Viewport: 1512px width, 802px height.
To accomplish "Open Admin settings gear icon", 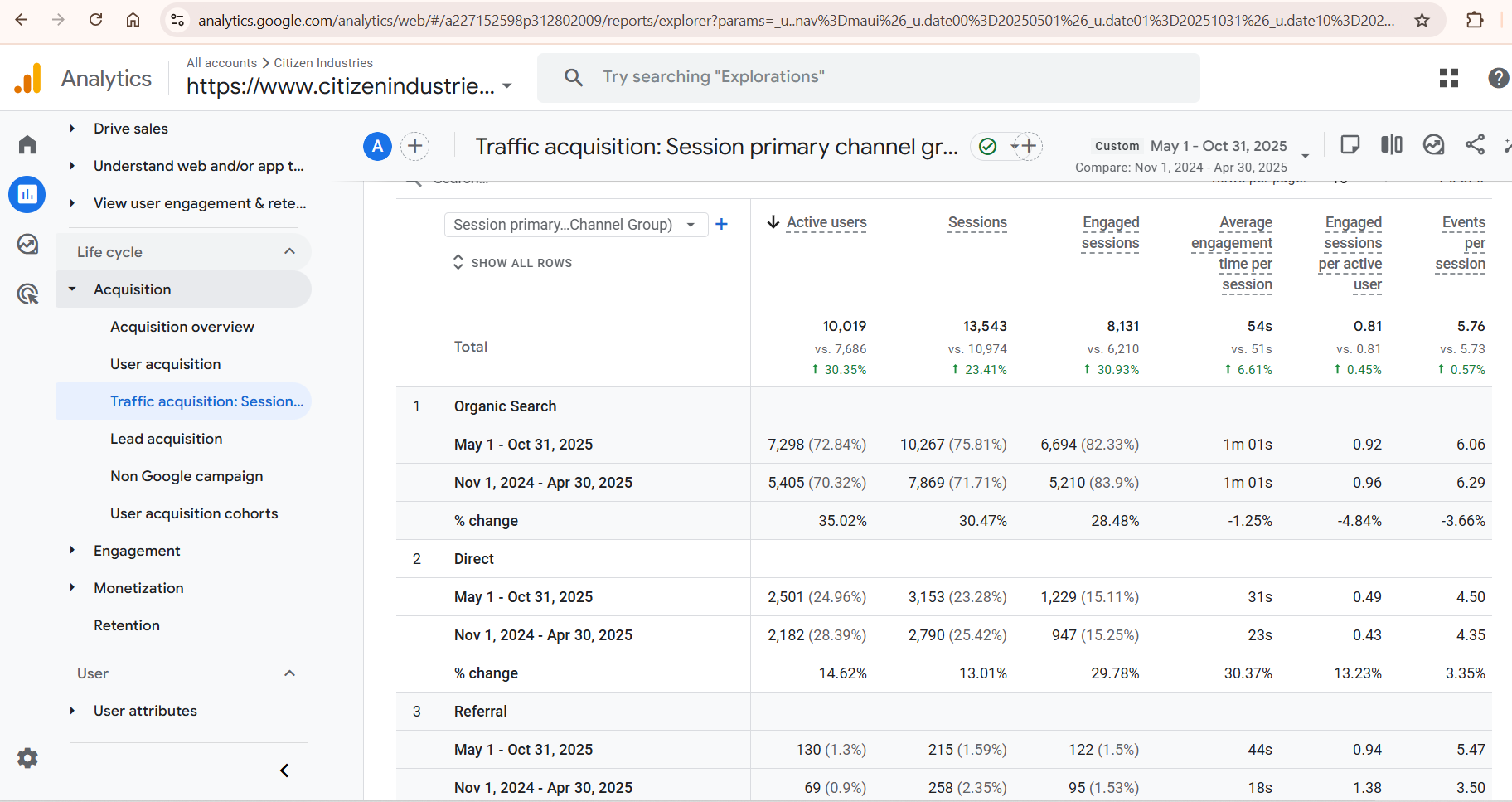I will pyautogui.click(x=27, y=758).
